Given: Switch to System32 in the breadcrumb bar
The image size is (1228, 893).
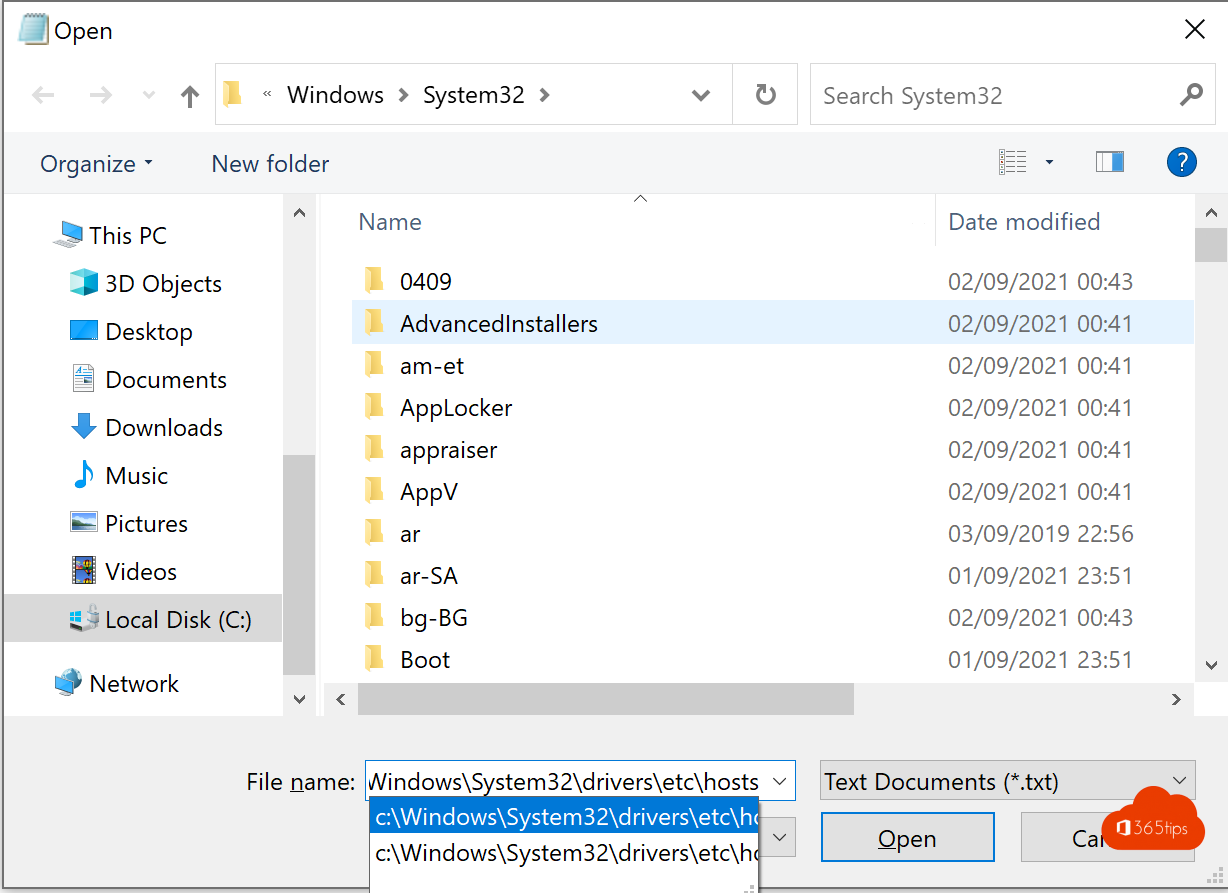Looking at the screenshot, I should coord(474,94).
